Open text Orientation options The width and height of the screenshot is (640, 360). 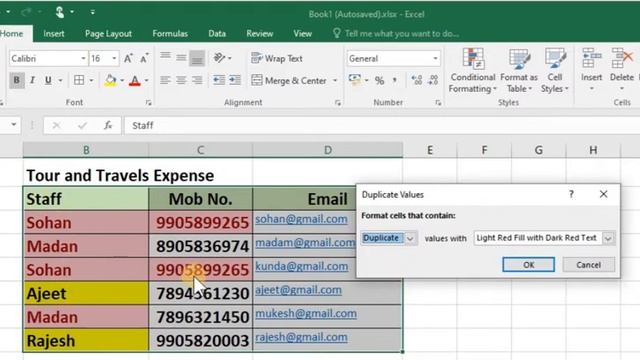pos(222,58)
